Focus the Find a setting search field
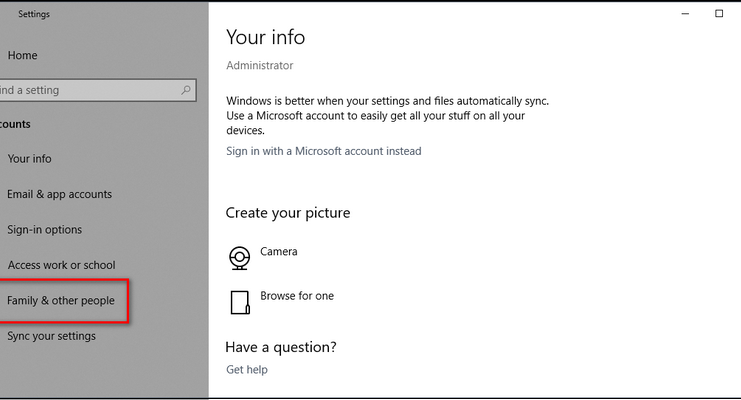 98,90
